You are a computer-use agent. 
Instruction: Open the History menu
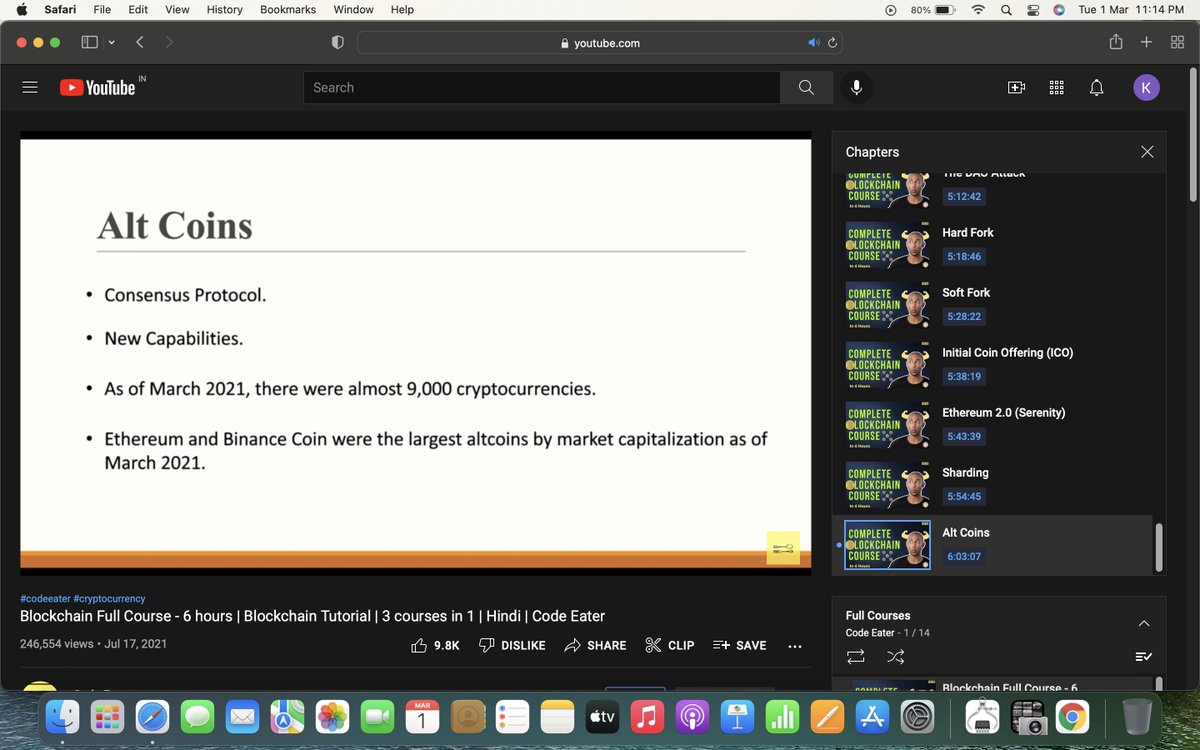coord(224,10)
